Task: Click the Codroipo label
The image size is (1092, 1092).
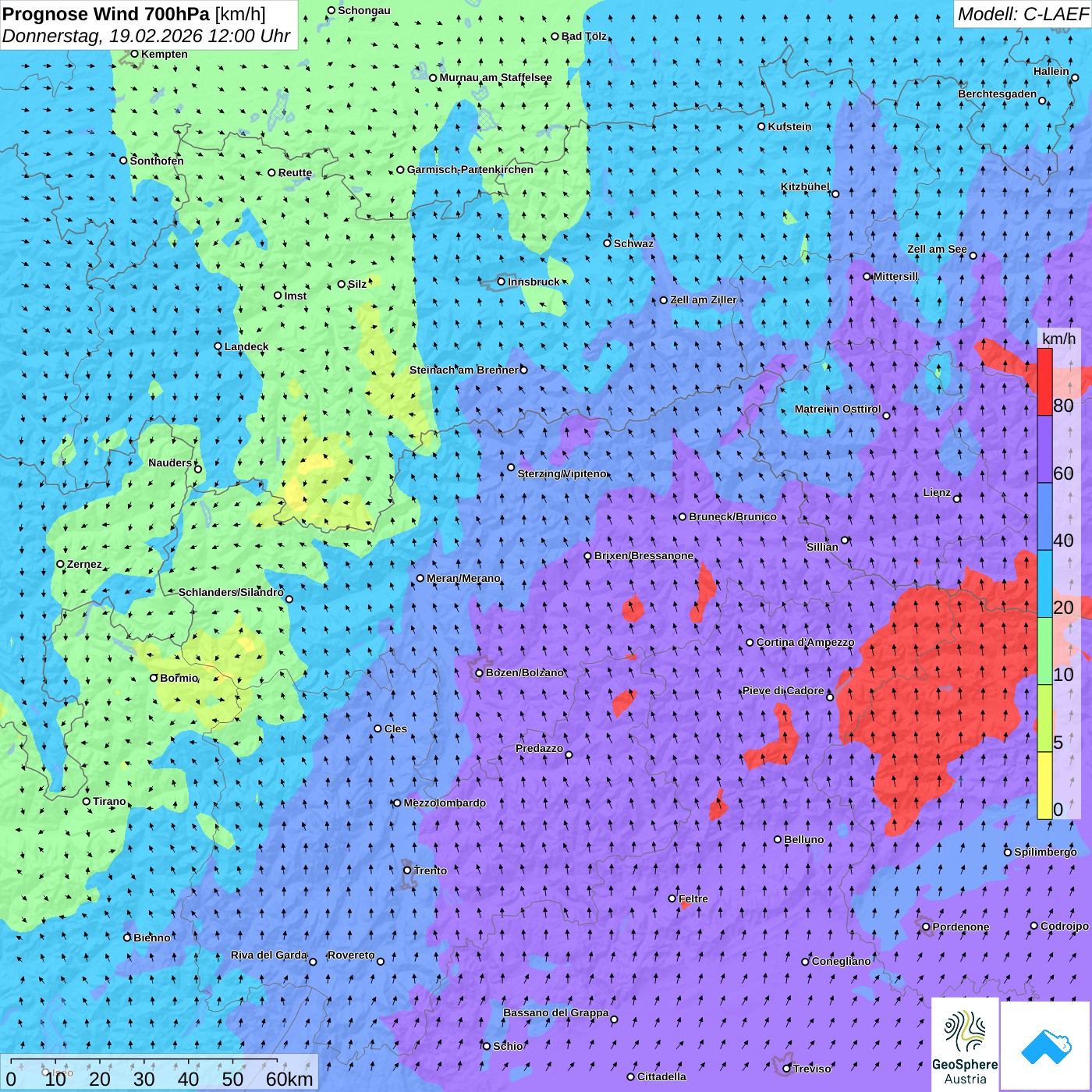Action: coord(1065,926)
